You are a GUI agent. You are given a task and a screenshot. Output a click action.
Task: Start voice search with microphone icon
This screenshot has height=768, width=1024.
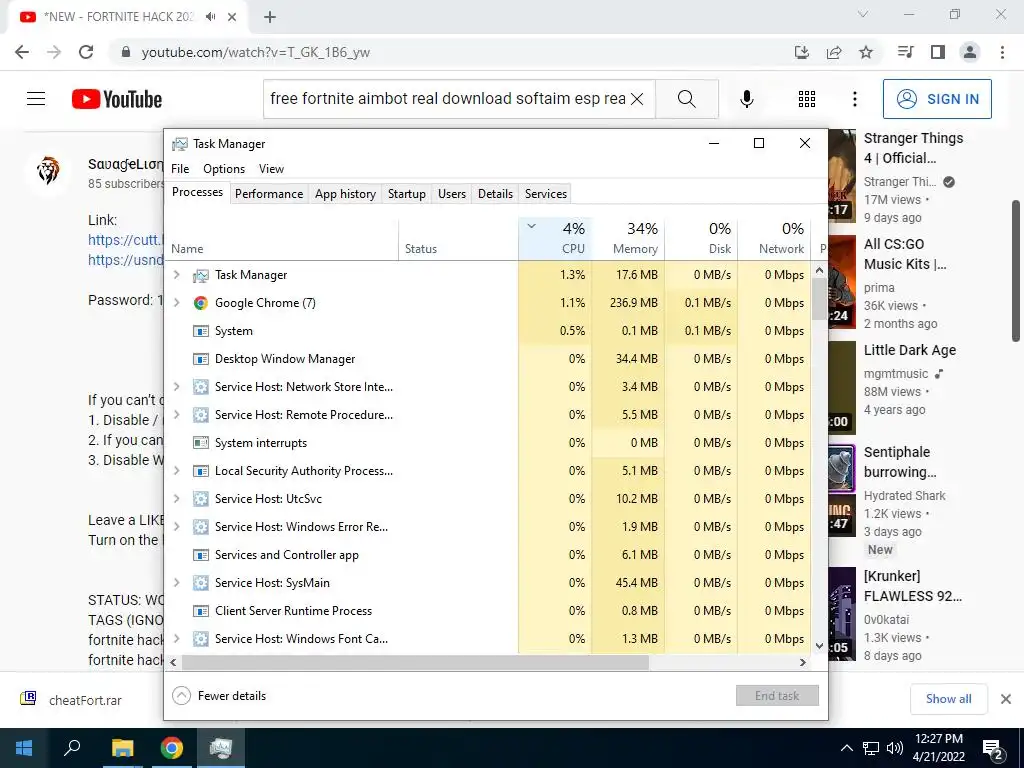(x=747, y=99)
